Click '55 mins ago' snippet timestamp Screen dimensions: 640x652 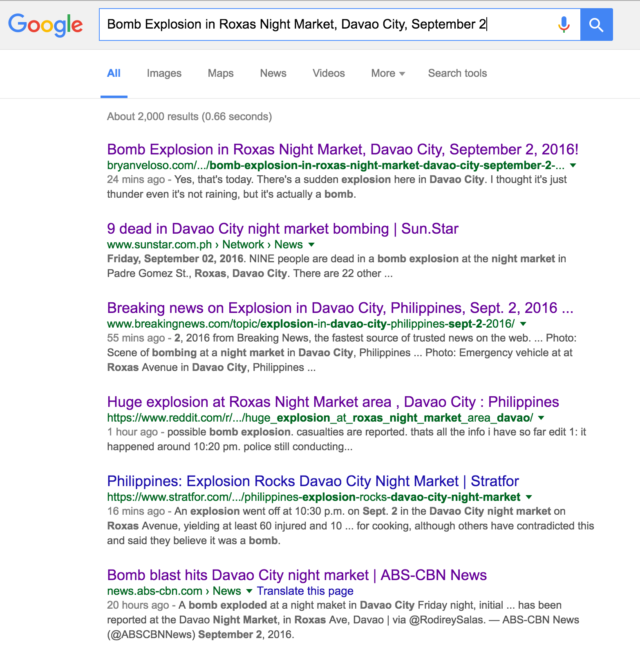136,338
